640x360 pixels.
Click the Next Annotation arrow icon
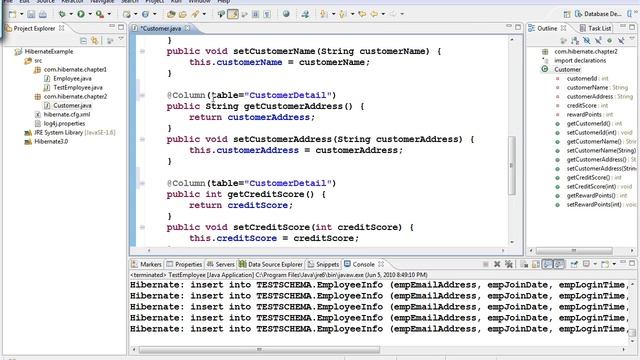[324, 14]
